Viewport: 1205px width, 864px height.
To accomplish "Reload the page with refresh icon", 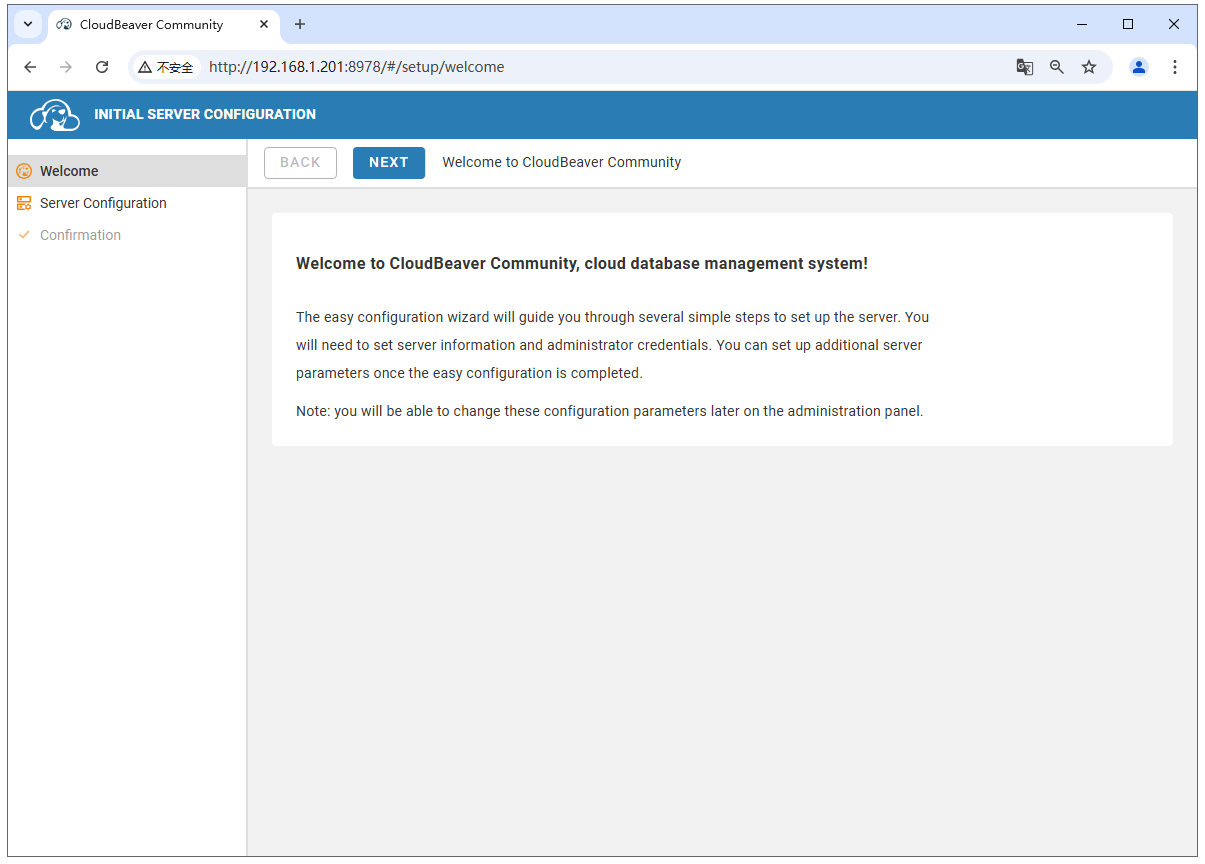I will click(102, 67).
